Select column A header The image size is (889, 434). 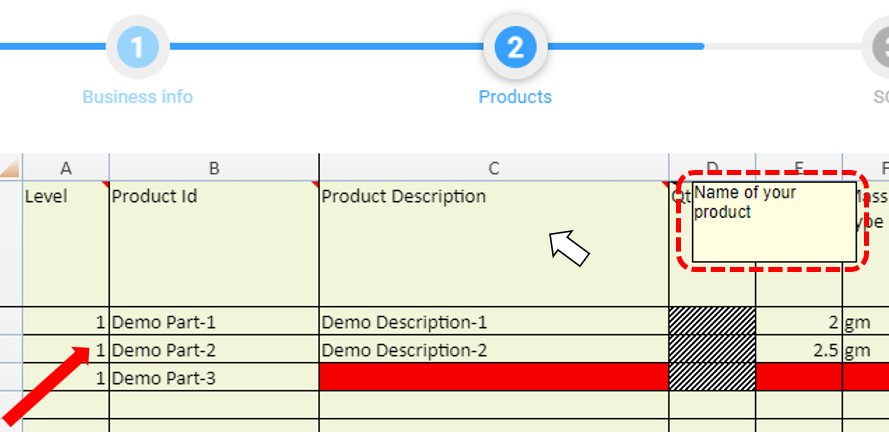pyautogui.click(x=66, y=168)
